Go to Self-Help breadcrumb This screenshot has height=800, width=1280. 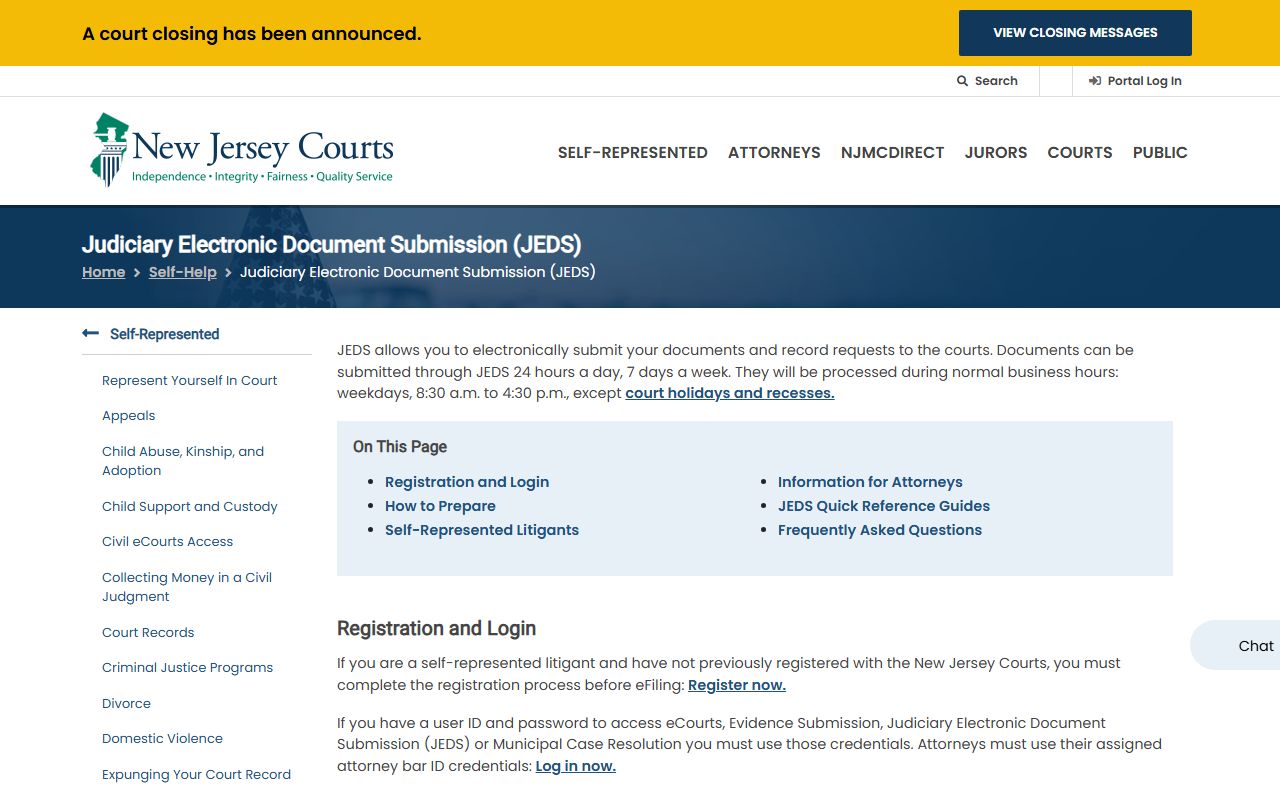point(183,272)
